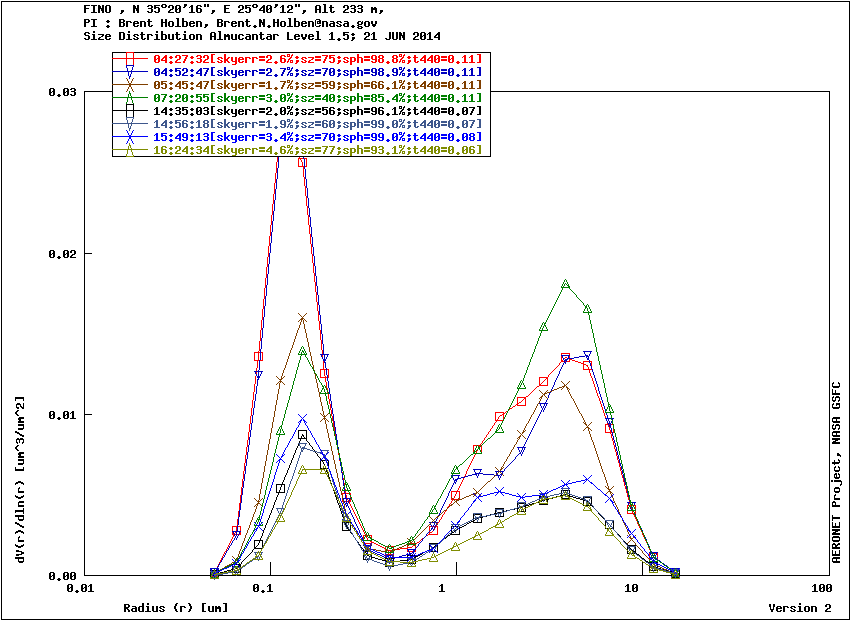Click blue inverted triangle beside 04:52:47 legend entry

click(x=129, y=73)
